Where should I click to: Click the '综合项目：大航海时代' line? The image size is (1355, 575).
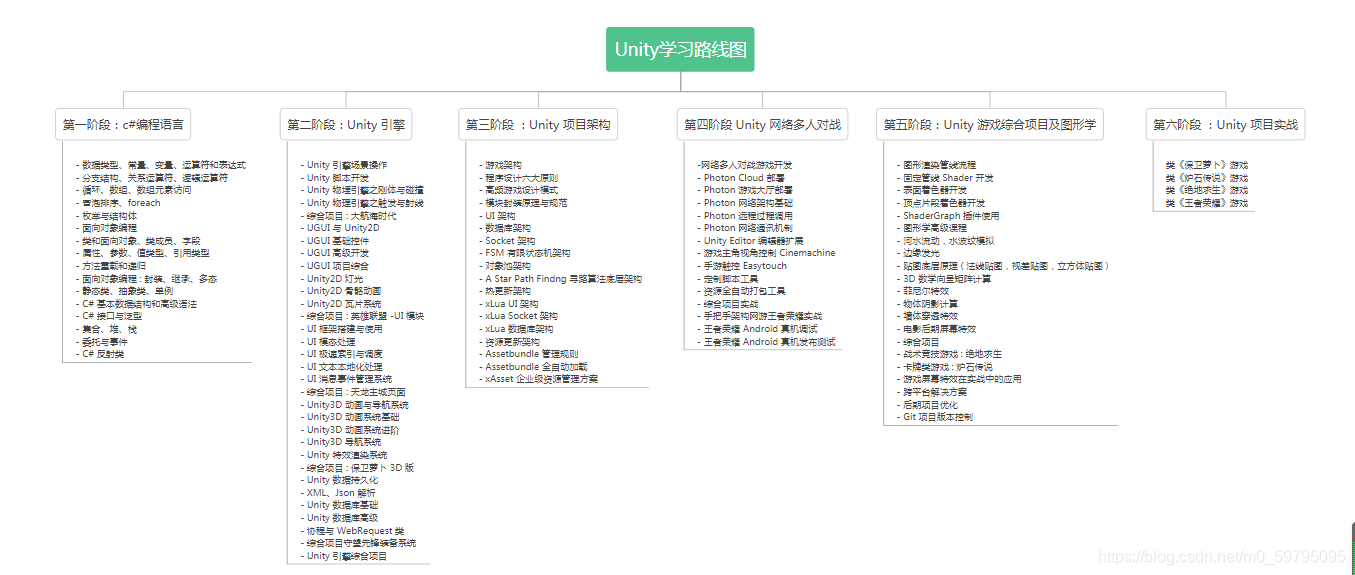348,215
